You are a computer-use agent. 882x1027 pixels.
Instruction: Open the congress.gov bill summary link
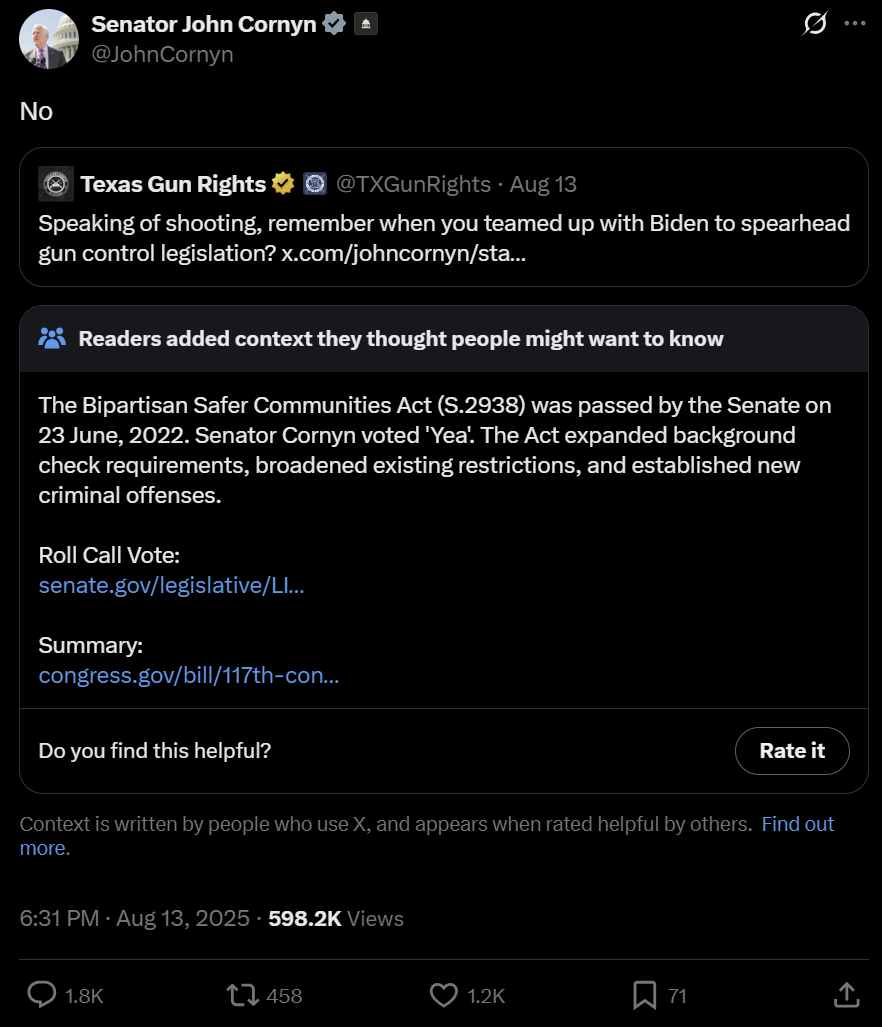coord(189,675)
